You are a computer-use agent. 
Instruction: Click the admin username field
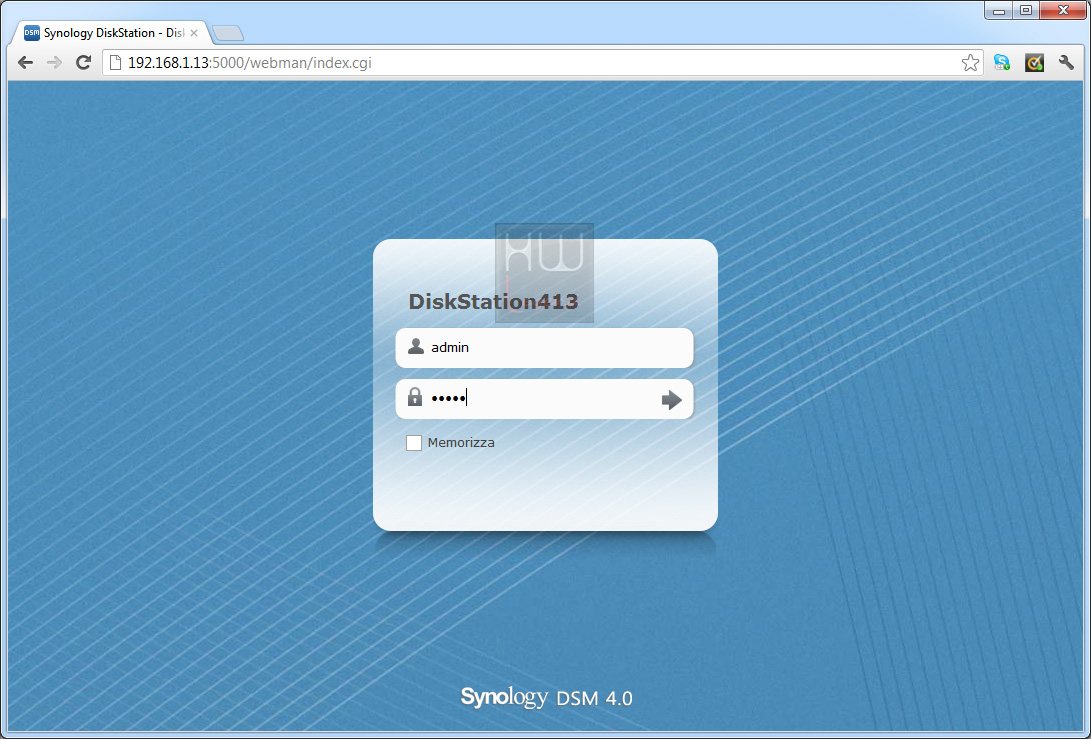[x=544, y=347]
